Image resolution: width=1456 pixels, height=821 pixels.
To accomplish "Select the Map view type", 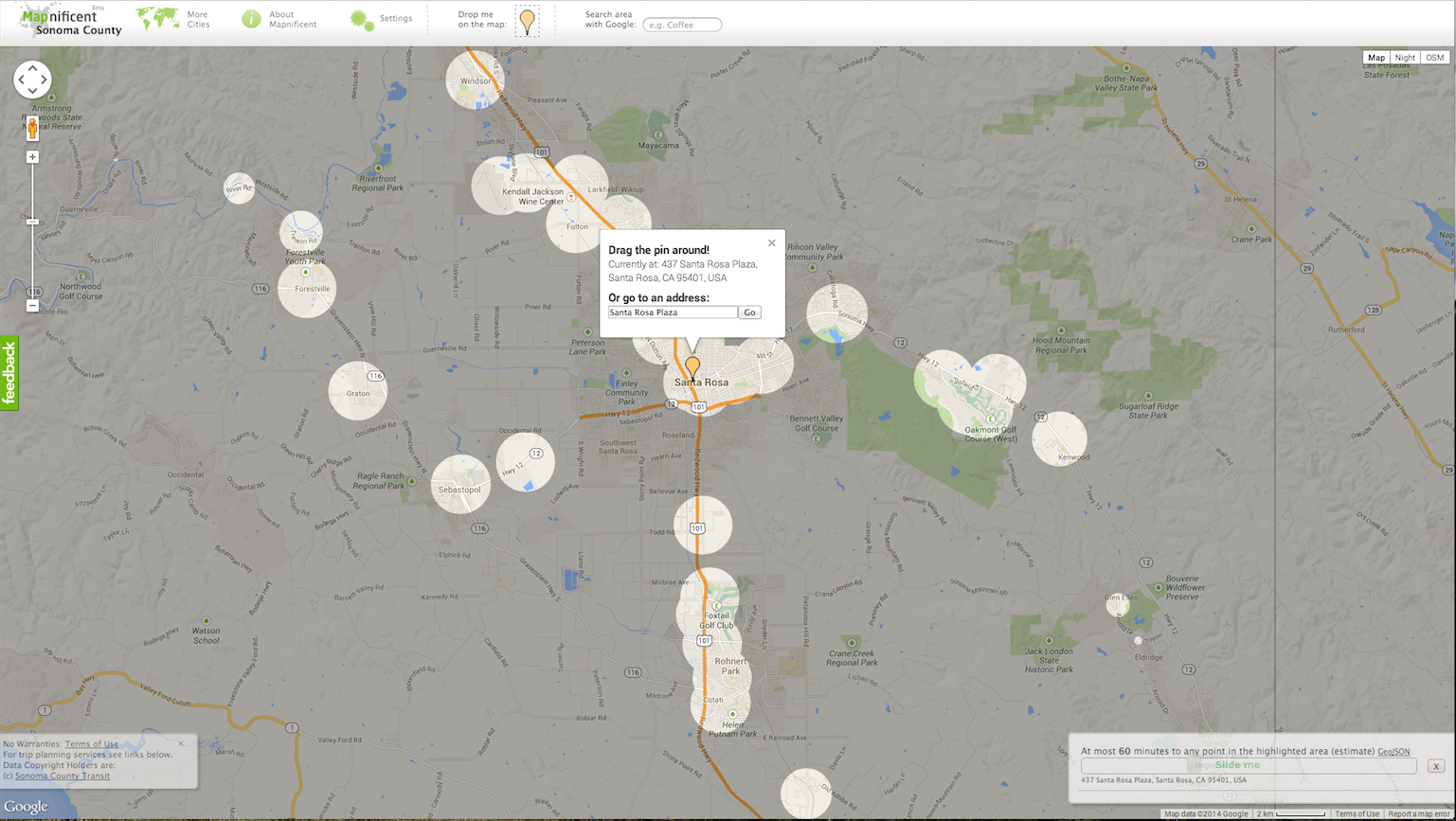I will [x=1375, y=58].
